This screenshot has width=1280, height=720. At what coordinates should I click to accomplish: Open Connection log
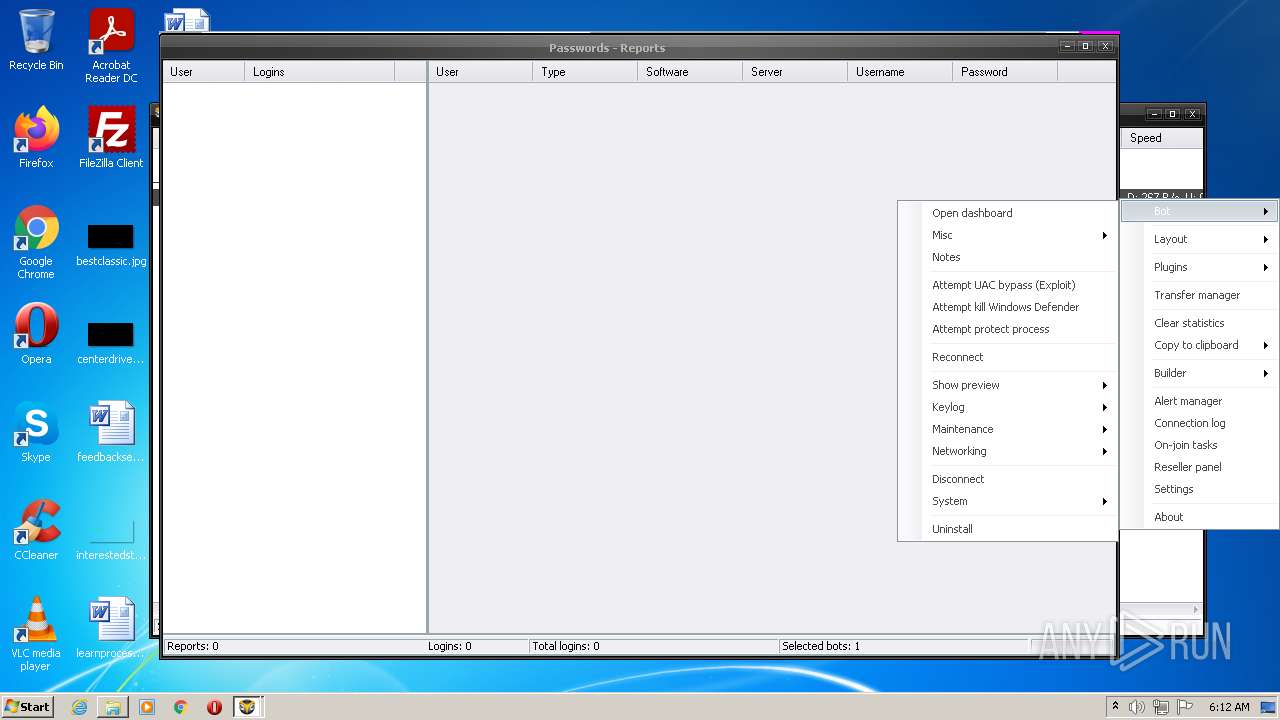[1199, 423]
